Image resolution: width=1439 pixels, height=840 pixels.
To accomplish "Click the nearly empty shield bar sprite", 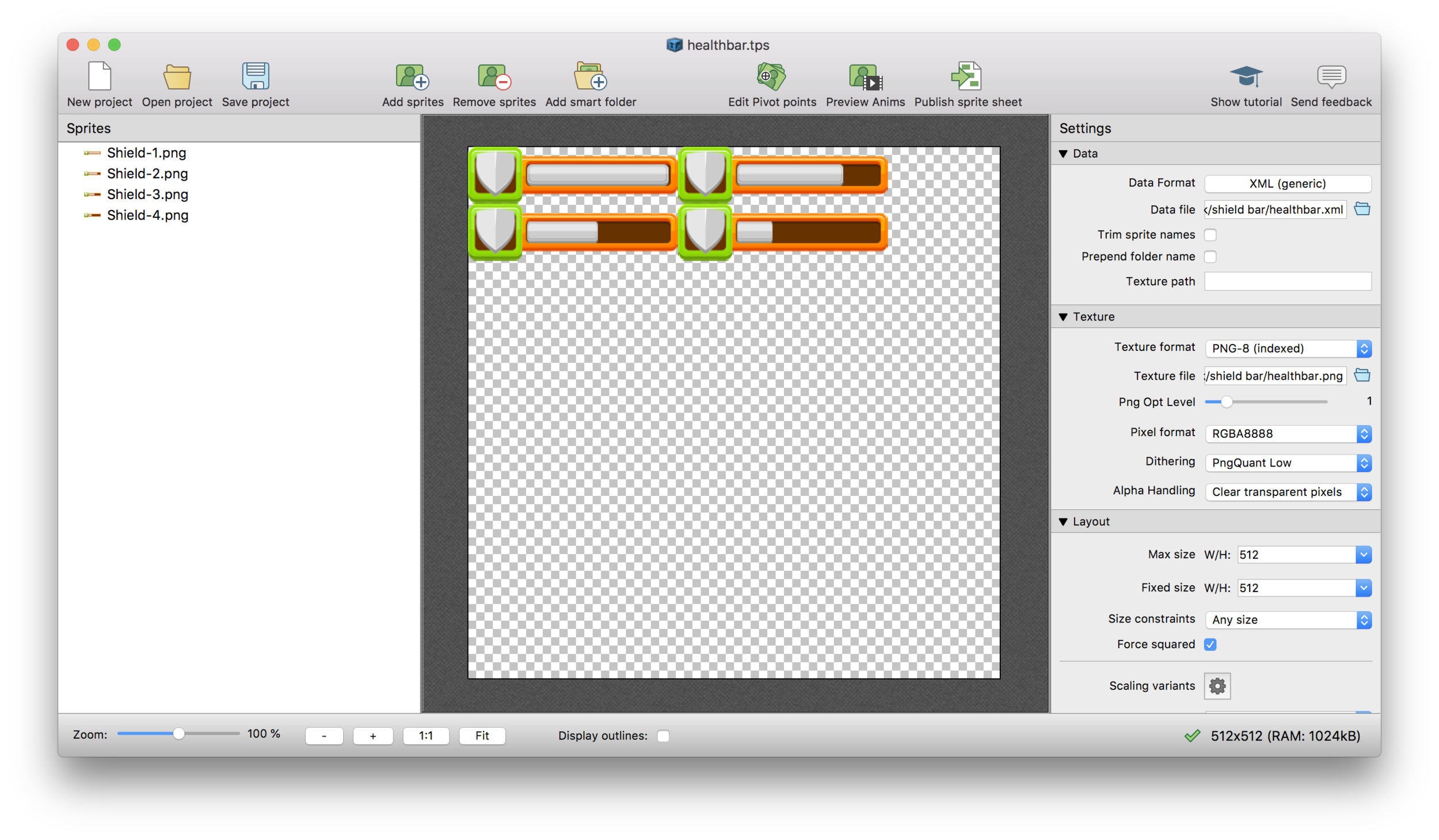I will [783, 232].
